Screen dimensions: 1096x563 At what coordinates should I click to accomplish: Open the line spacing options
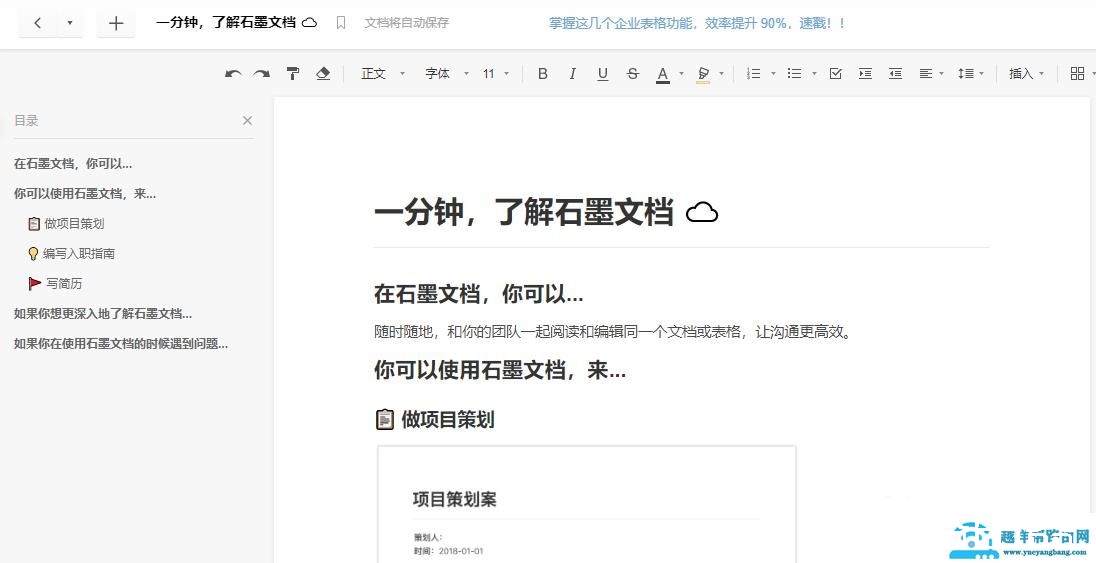(x=970, y=73)
